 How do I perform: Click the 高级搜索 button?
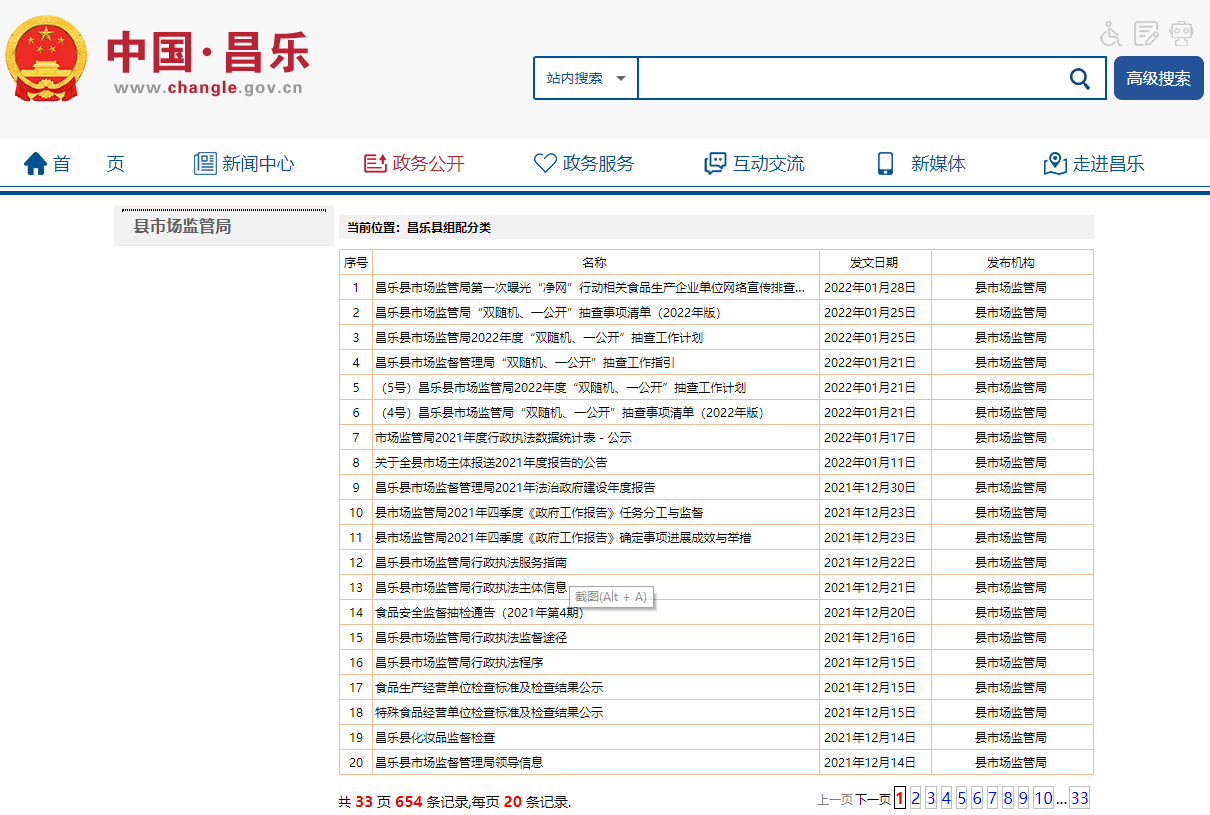pyautogui.click(x=1158, y=78)
